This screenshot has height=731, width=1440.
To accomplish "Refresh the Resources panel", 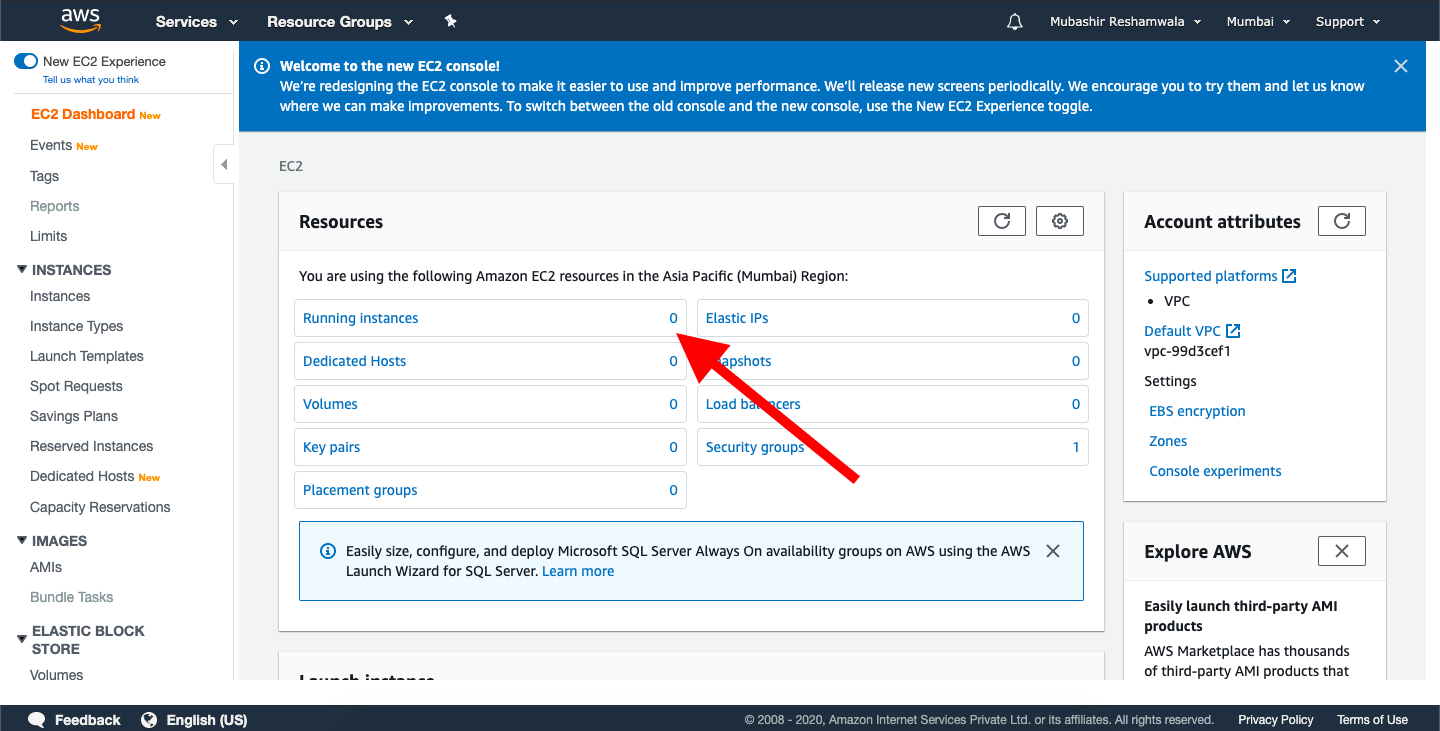I will pos(1002,221).
